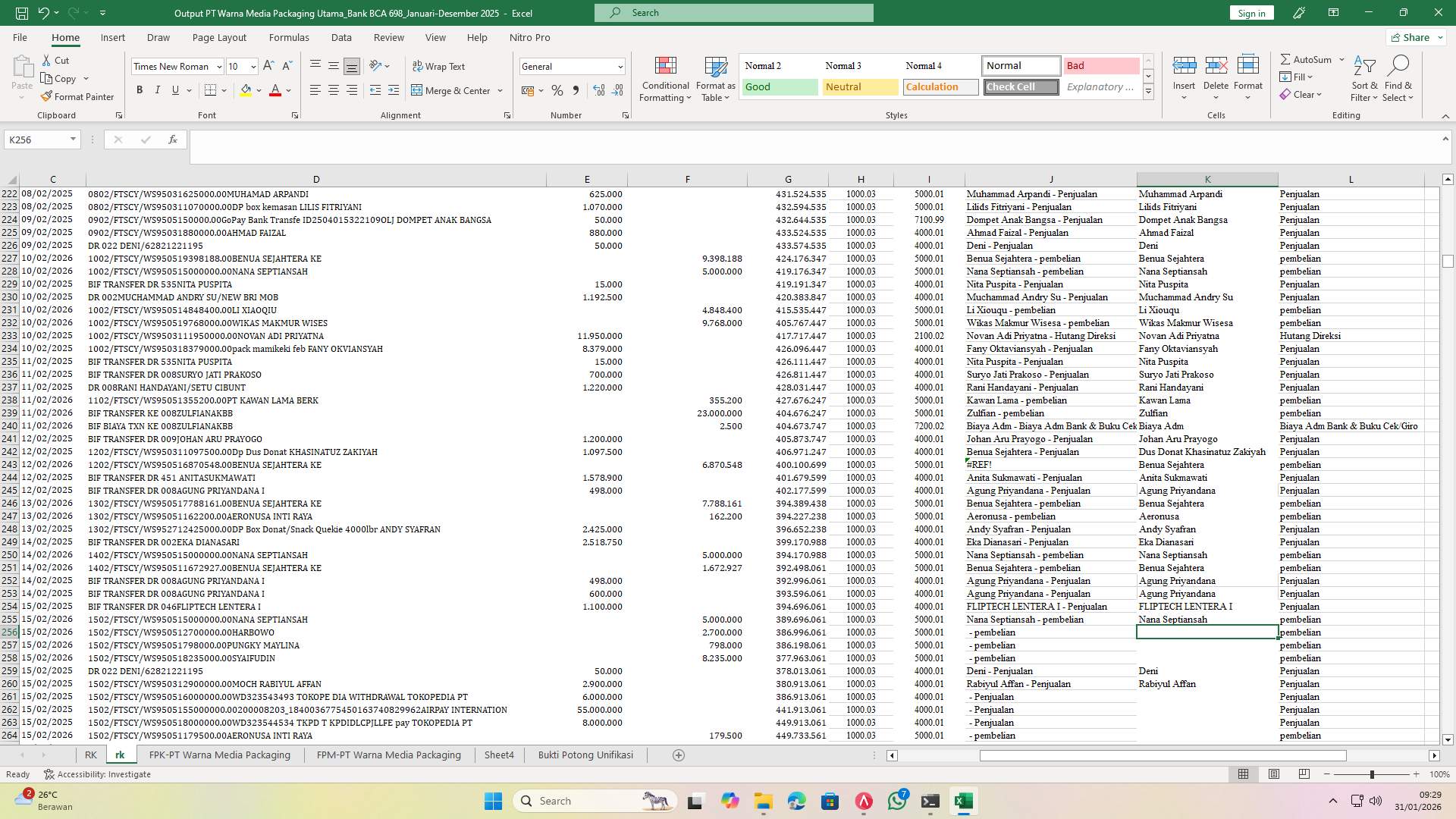Click the Sign in button

1250,13
